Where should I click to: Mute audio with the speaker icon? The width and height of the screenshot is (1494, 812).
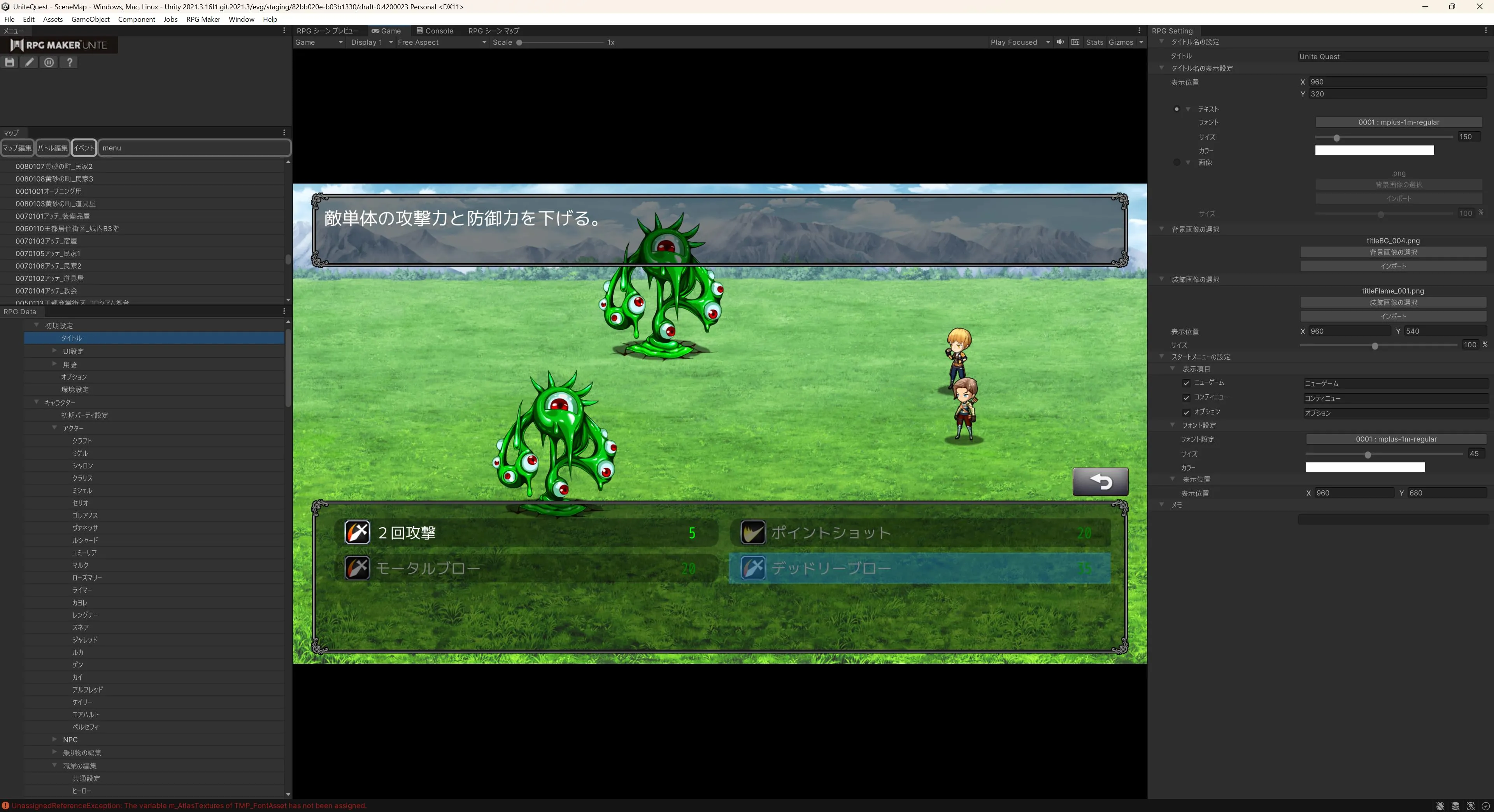click(1060, 42)
